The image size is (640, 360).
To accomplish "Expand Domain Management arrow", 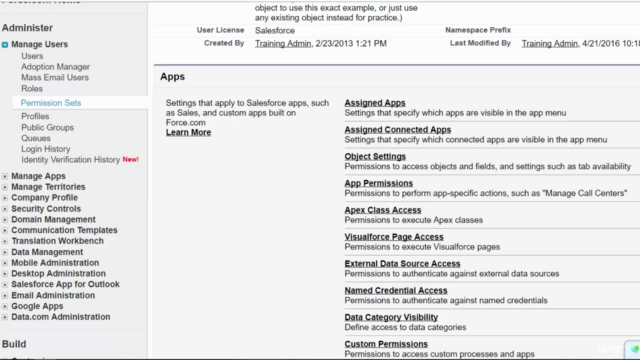I will (x=5, y=220).
